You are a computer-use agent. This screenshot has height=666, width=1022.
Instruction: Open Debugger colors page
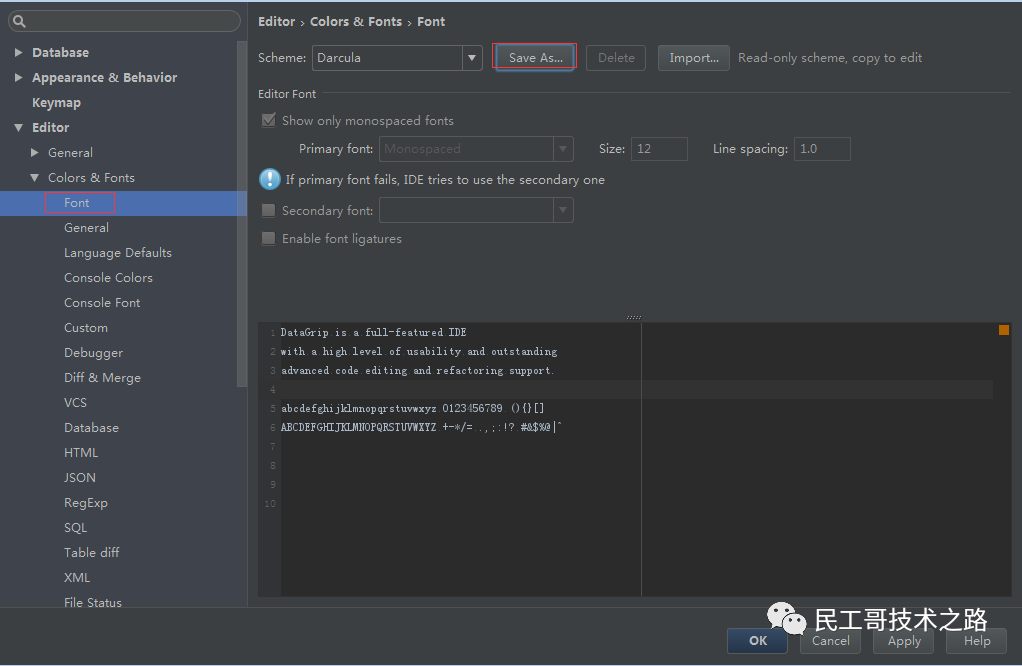[x=93, y=353]
